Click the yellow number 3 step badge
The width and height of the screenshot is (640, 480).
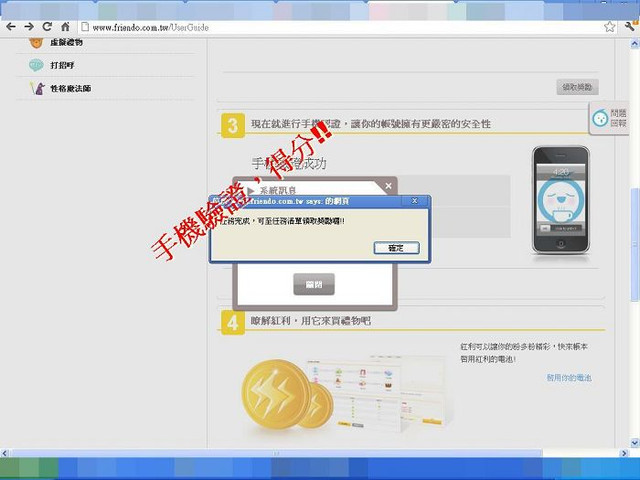233,125
